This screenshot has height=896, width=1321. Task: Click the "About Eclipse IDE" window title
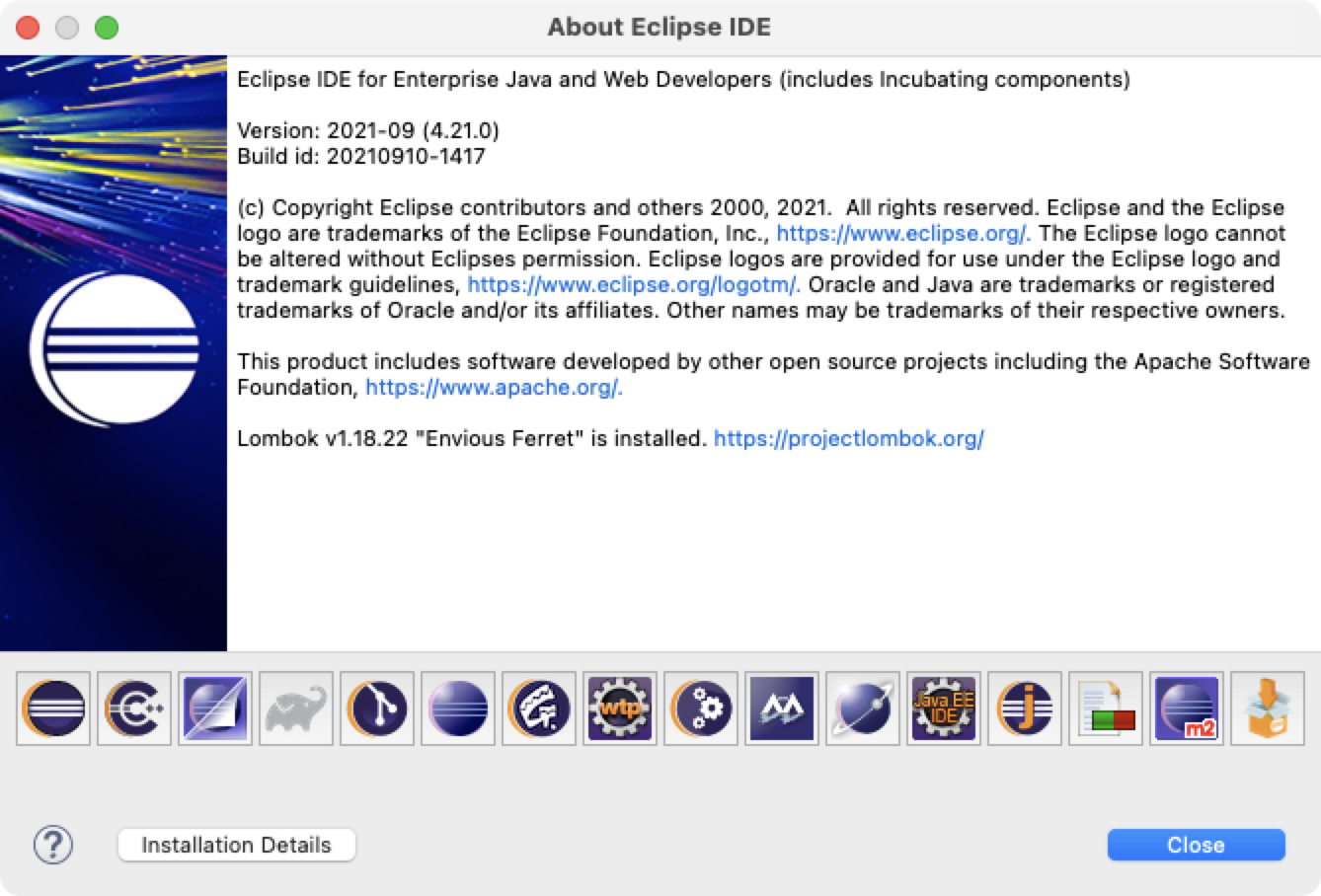tap(660, 28)
